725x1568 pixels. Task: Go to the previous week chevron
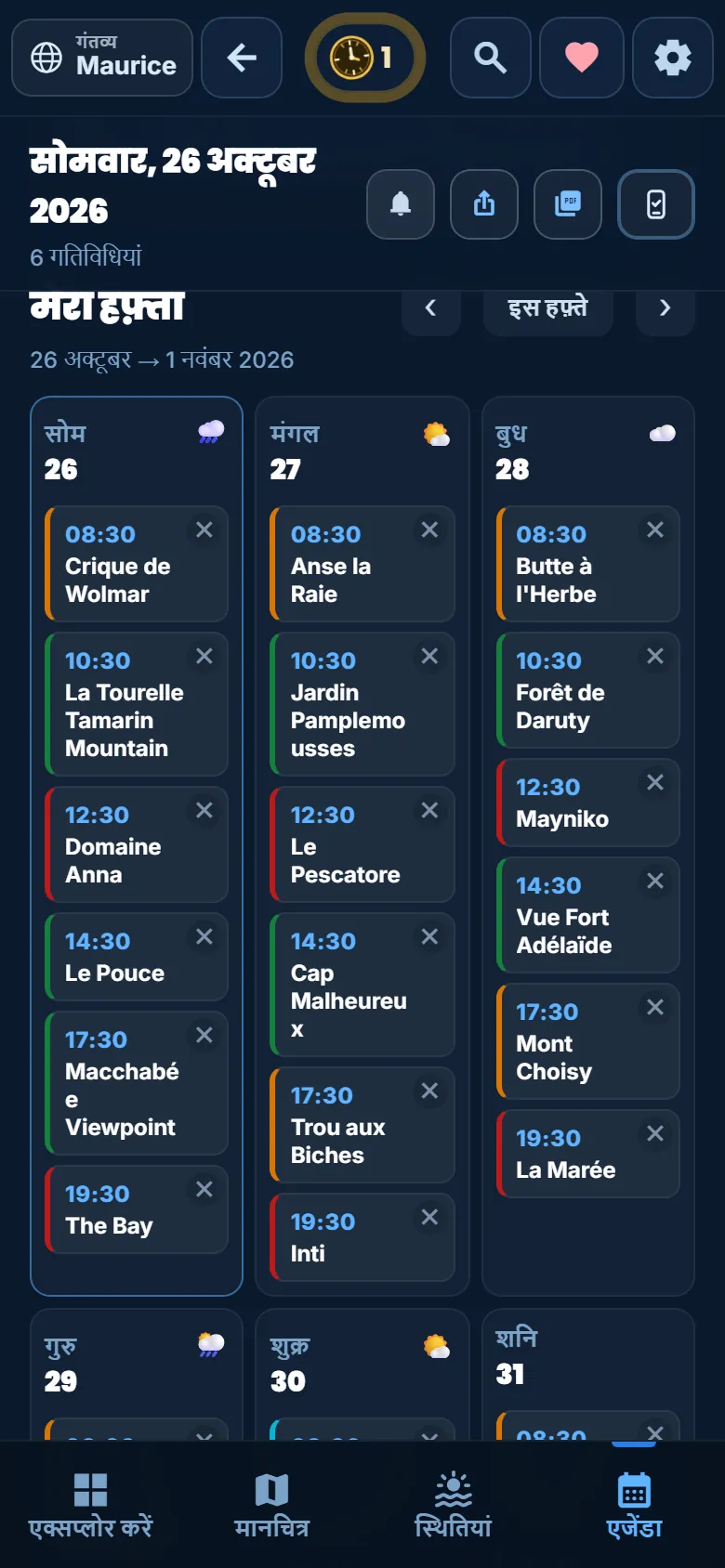click(431, 307)
